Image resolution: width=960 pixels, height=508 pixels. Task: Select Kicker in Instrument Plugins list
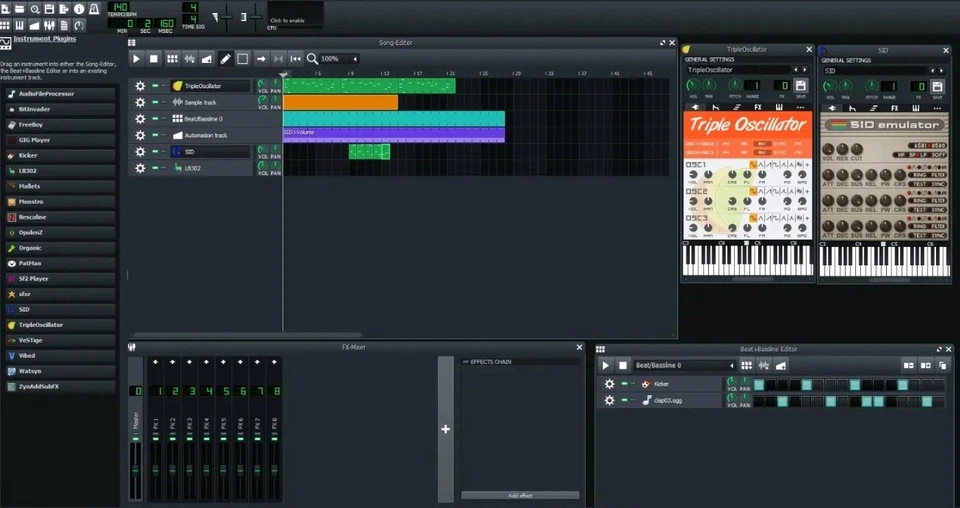(x=60, y=155)
